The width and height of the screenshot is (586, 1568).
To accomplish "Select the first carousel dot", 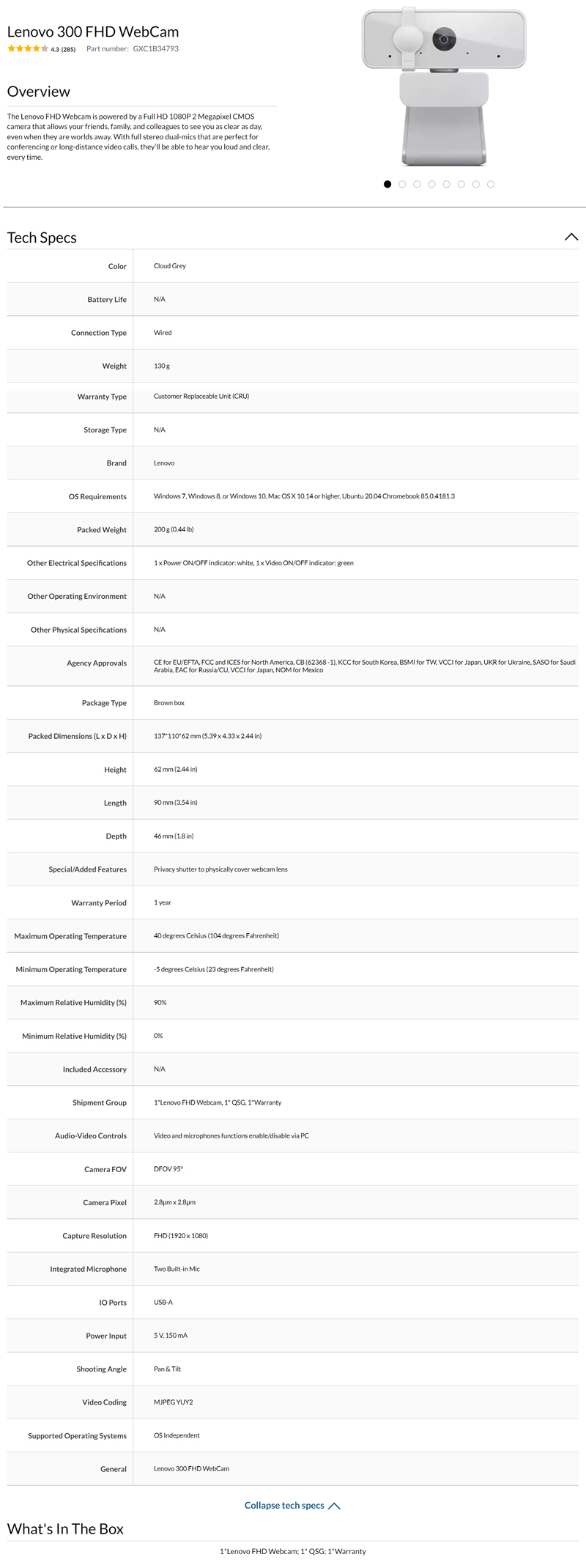I will [x=387, y=185].
